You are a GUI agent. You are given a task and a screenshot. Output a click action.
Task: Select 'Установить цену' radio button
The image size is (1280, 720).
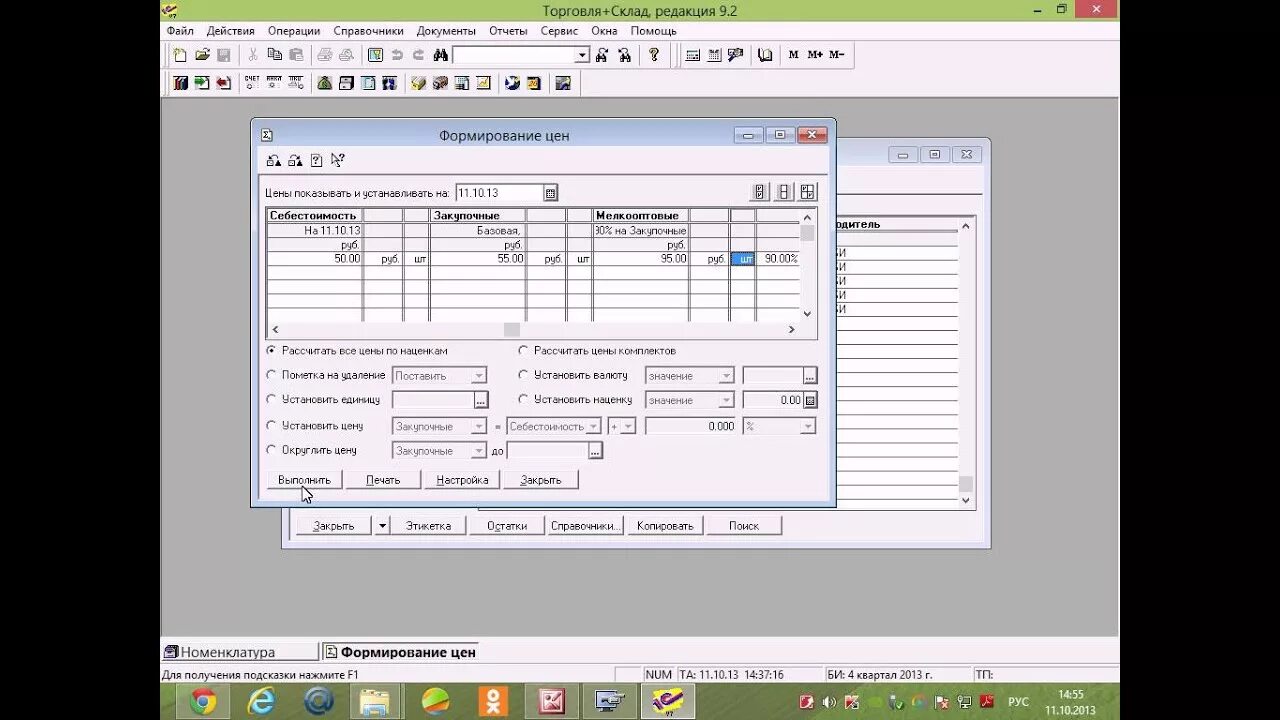click(x=271, y=425)
